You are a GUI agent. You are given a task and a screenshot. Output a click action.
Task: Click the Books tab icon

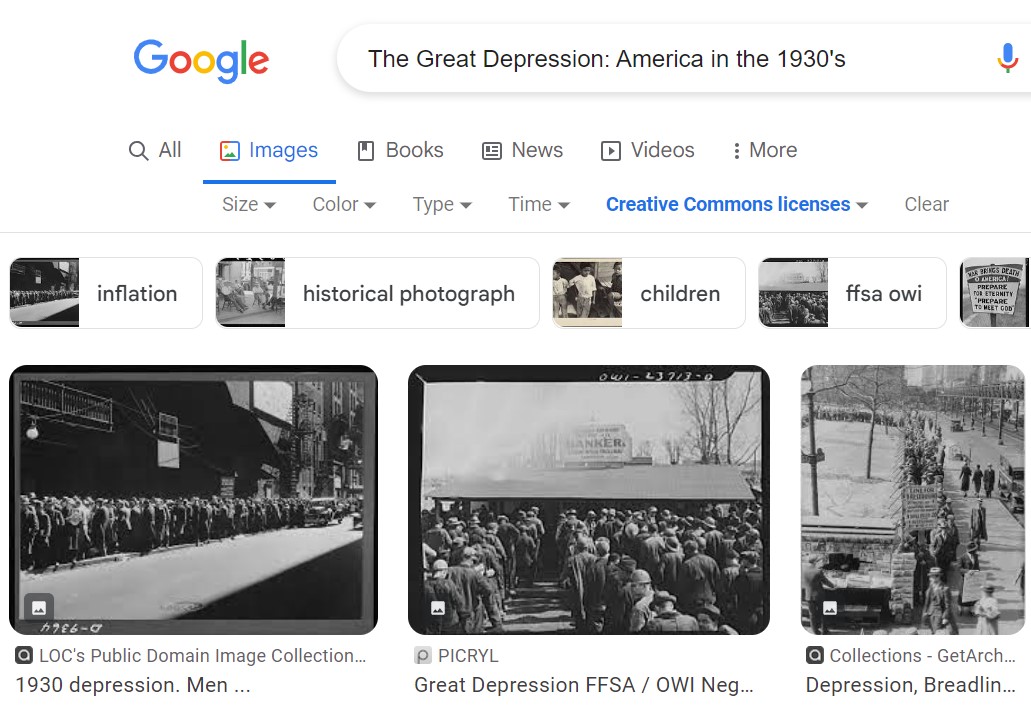click(x=366, y=151)
